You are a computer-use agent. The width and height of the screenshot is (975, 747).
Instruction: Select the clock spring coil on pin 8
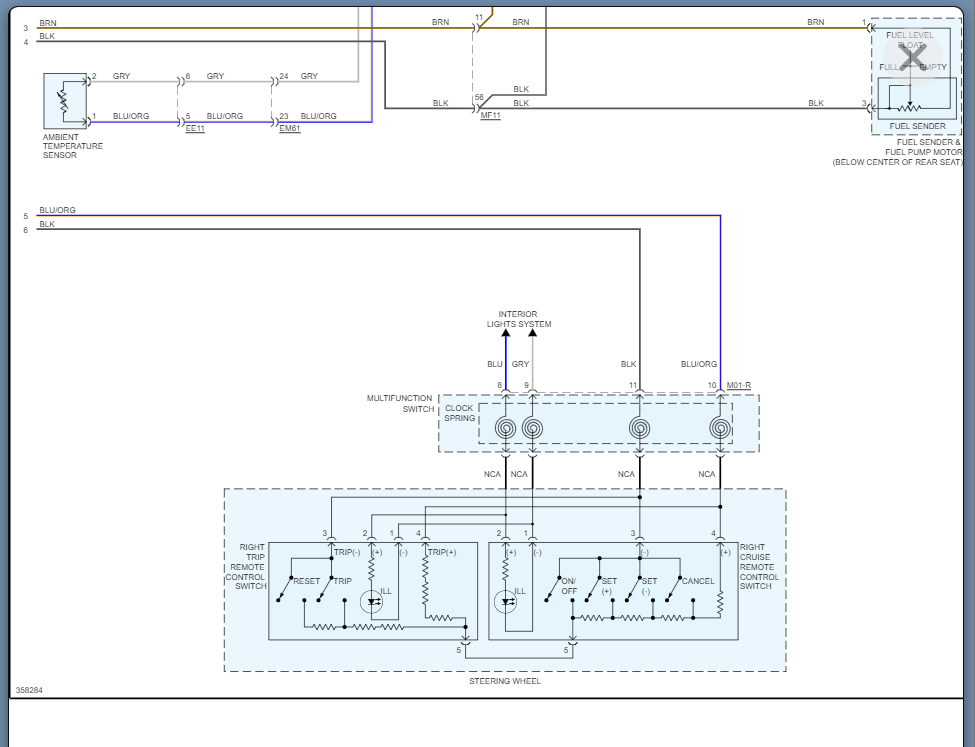click(506, 429)
